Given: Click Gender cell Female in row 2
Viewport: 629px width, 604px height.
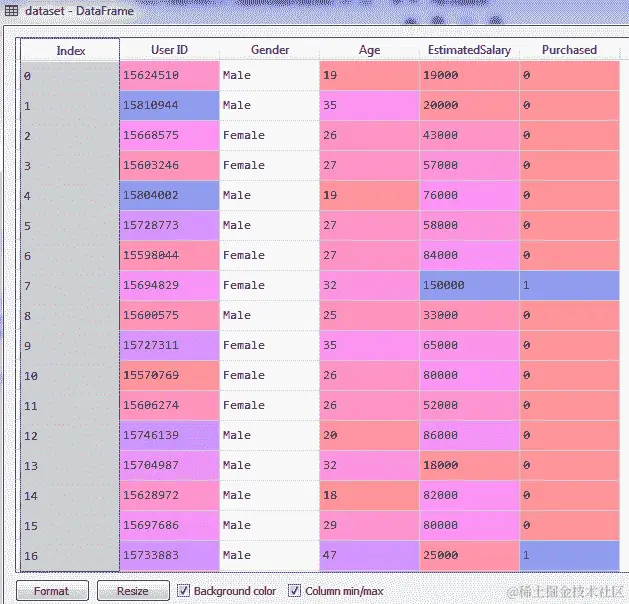Looking at the screenshot, I should [x=270, y=136].
